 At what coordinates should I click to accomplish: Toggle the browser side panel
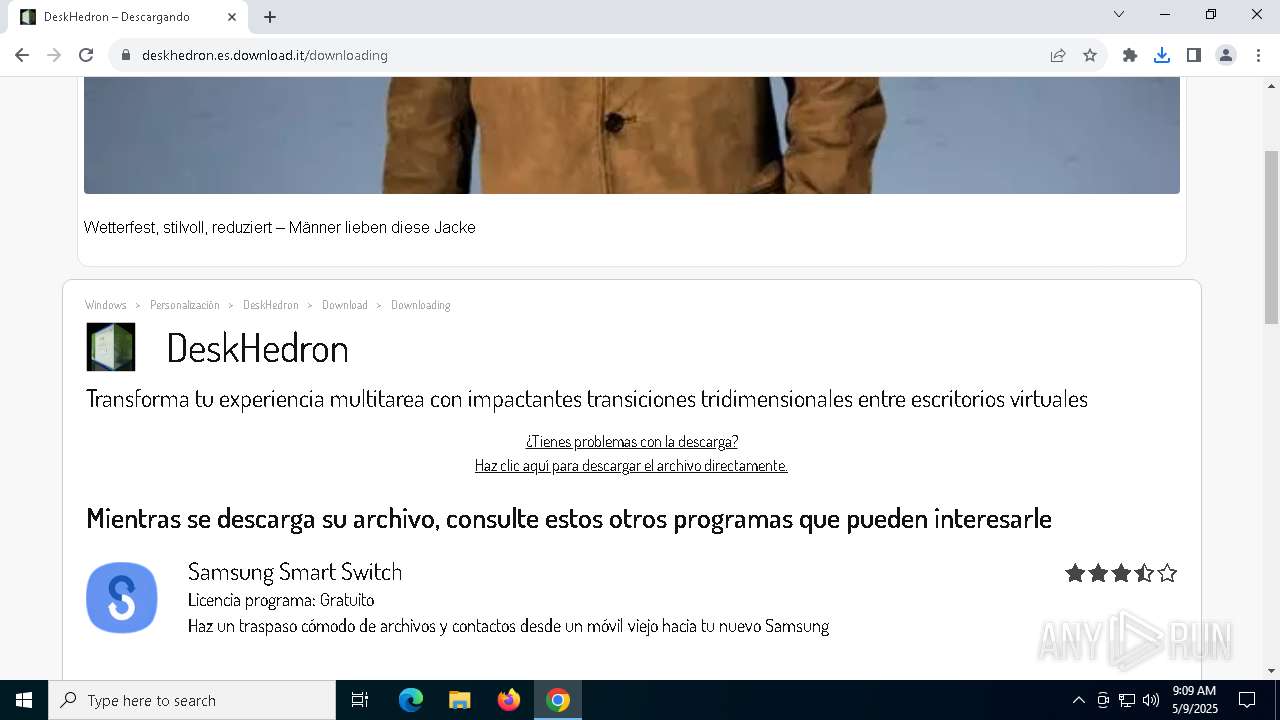pos(1194,55)
